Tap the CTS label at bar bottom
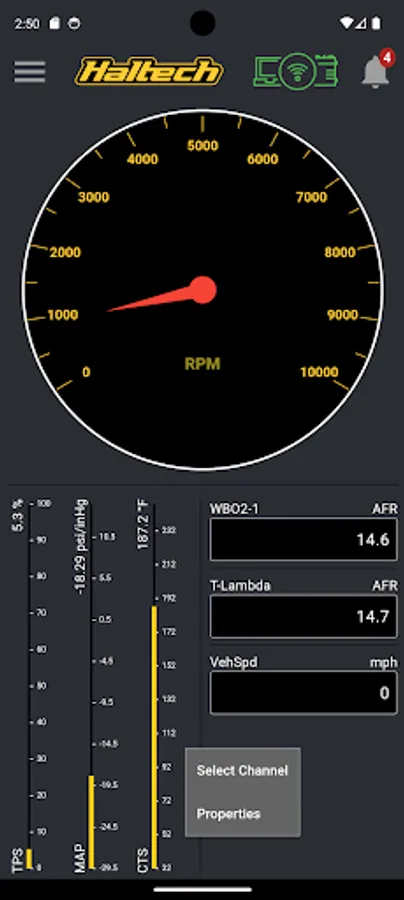 click(142, 859)
